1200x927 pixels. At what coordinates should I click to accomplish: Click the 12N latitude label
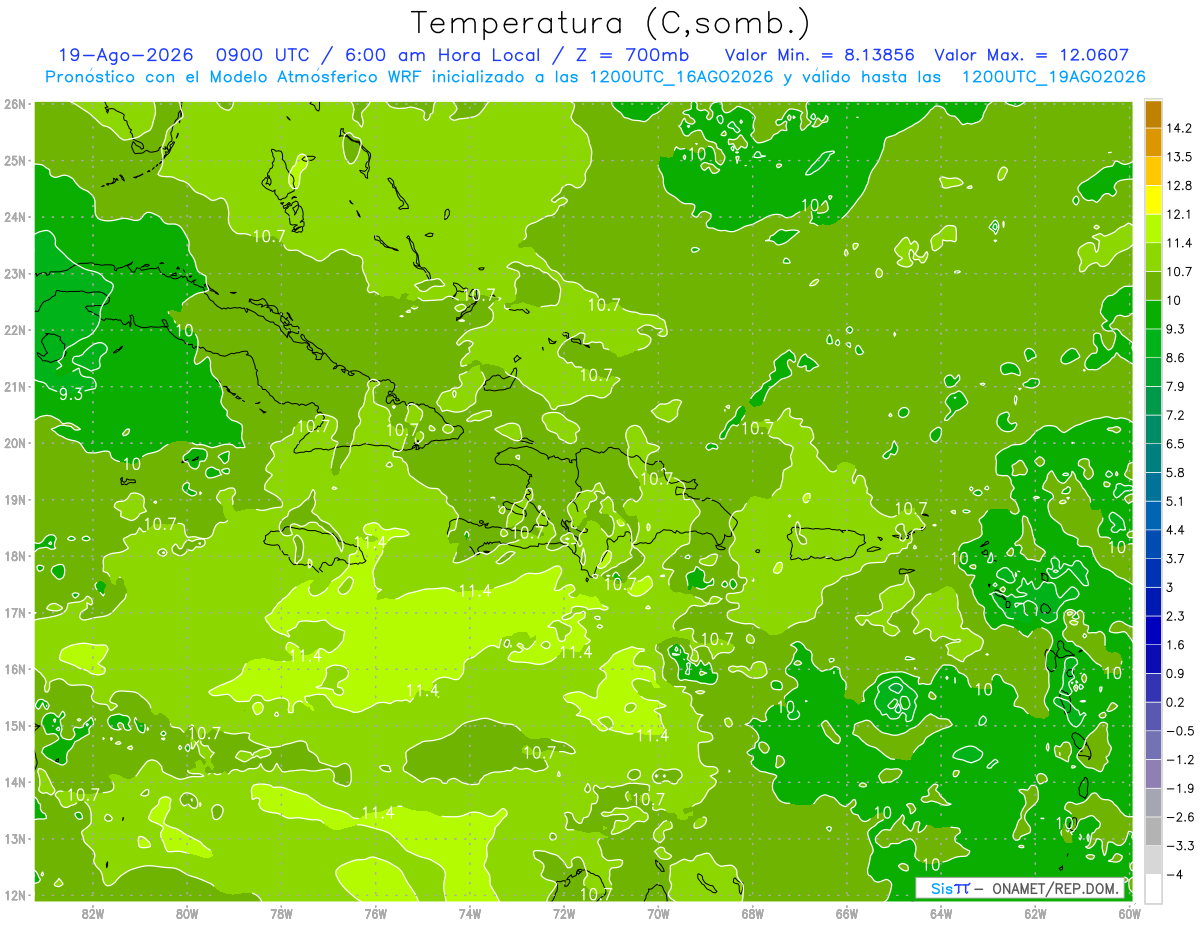coord(15,895)
